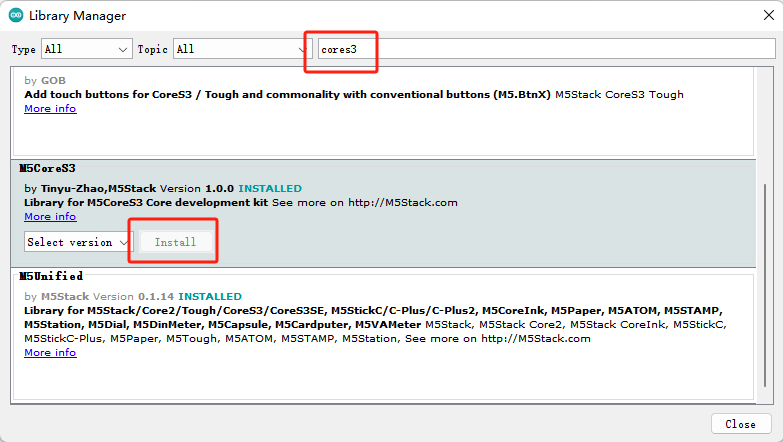The height and width of the screenshot is (442, 783).
Task: Open More info link for M5Unified
Action: pos(50,352)
